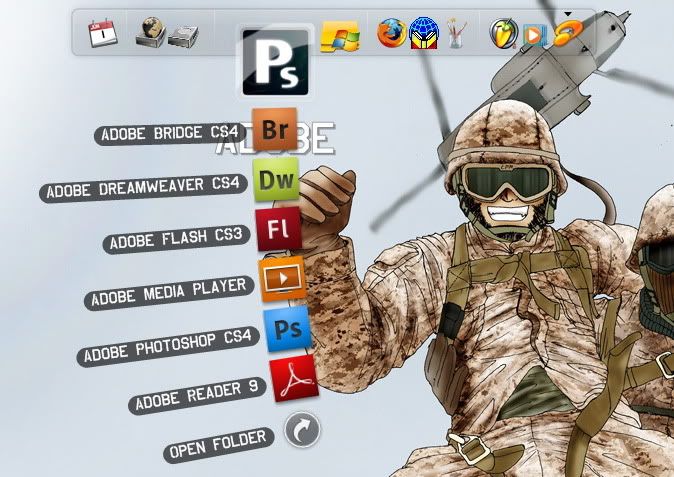The width and height of the screenshot is (674, 477).
Task: Click the 'Adobe Media Player' label
Action: pos(169,293)
